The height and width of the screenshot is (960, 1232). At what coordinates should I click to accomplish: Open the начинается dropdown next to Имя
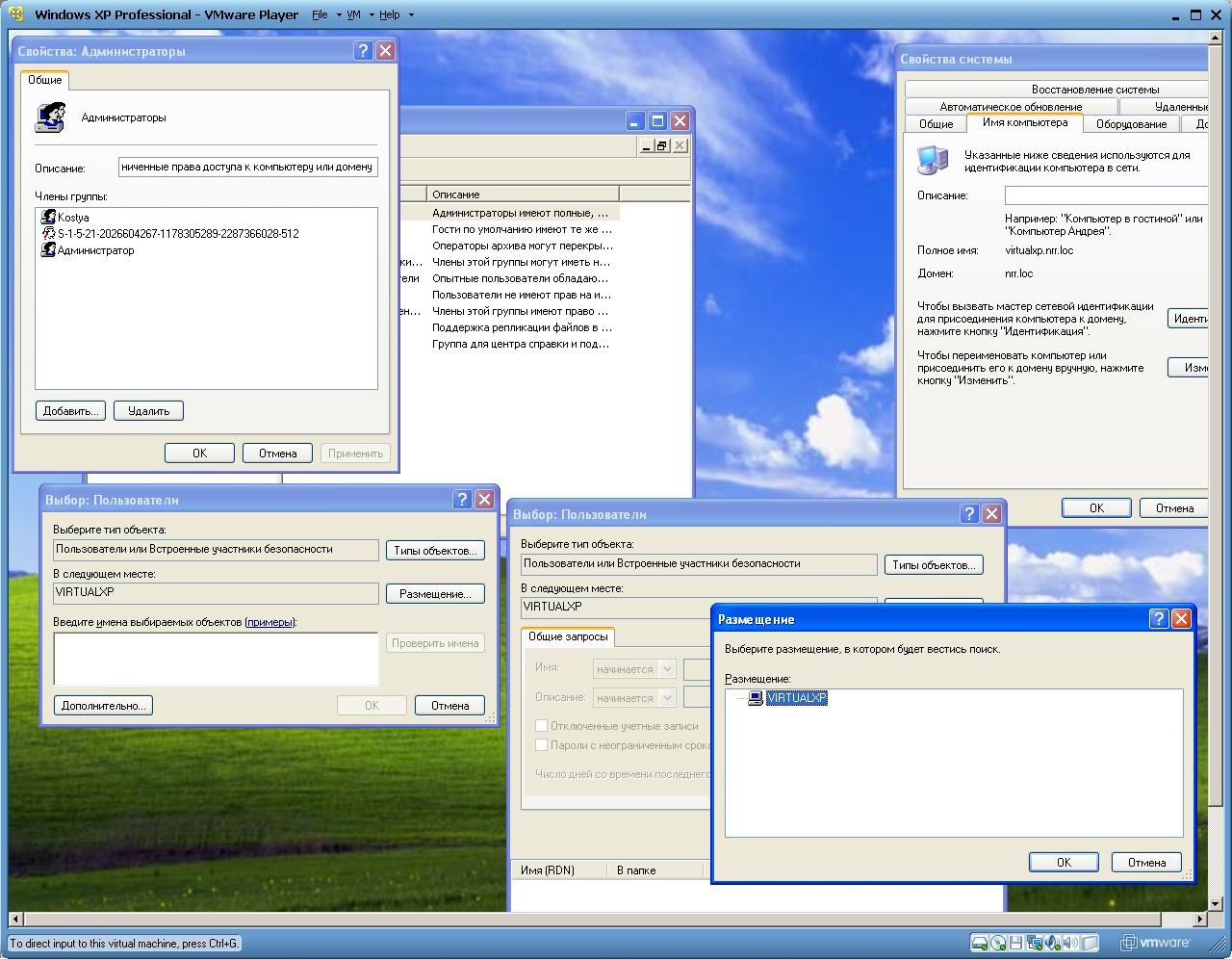(x=667, y=669)
